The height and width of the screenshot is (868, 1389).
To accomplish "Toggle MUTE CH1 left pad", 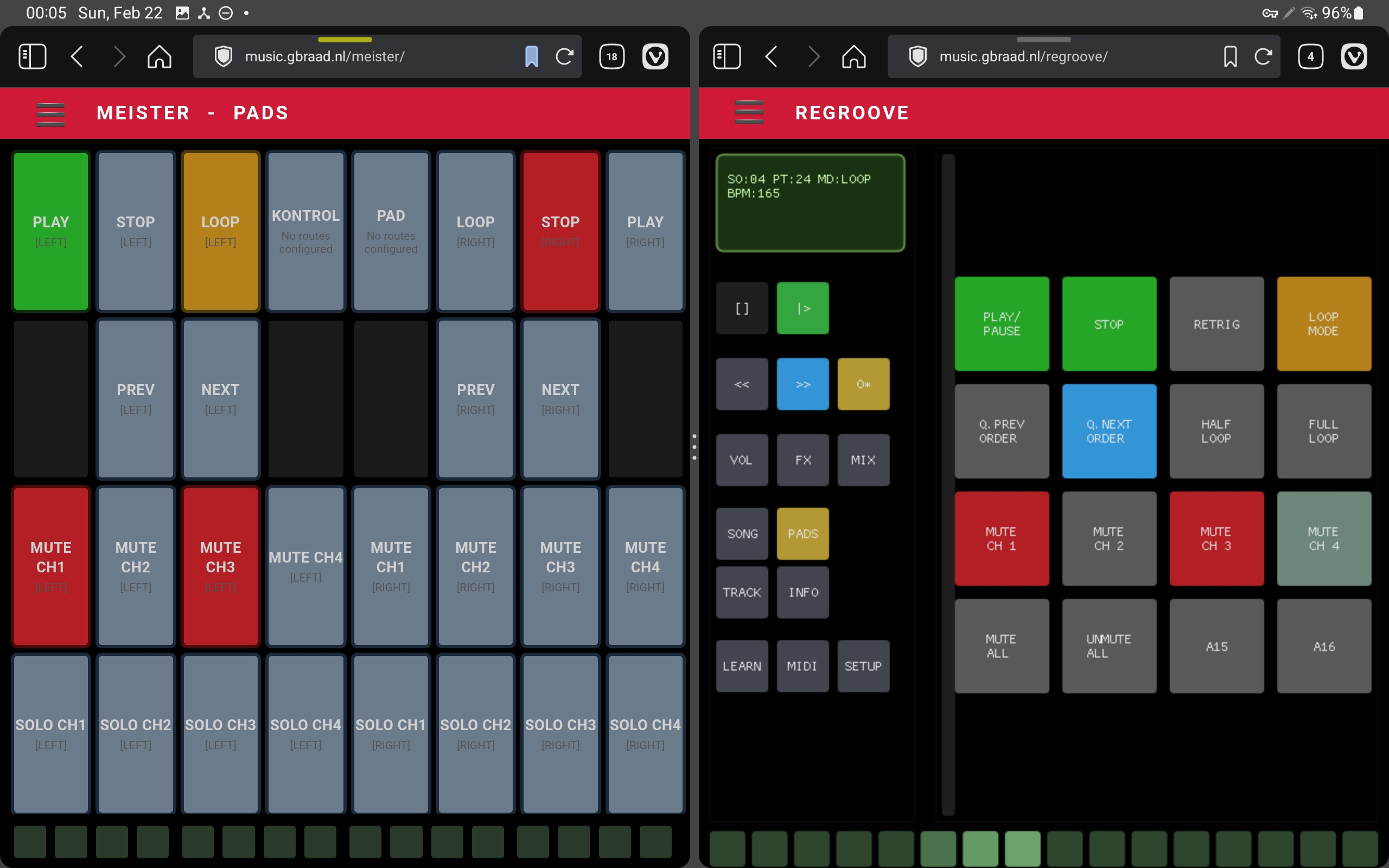I will [x=50, y=566].
